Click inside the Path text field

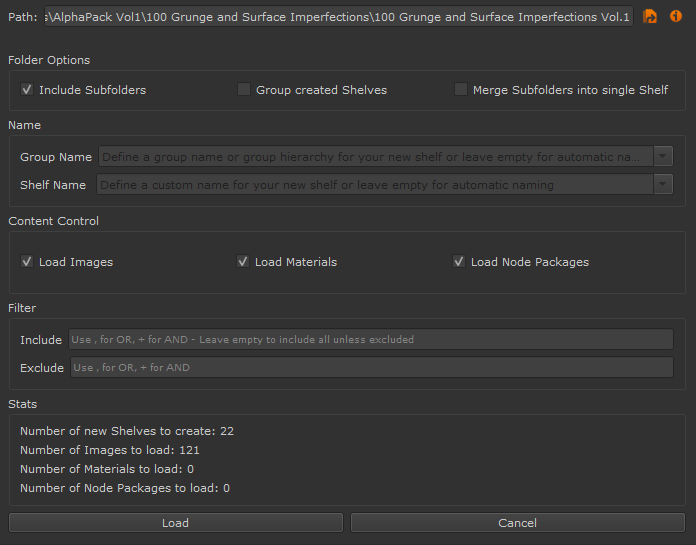(x=338, y=17)
